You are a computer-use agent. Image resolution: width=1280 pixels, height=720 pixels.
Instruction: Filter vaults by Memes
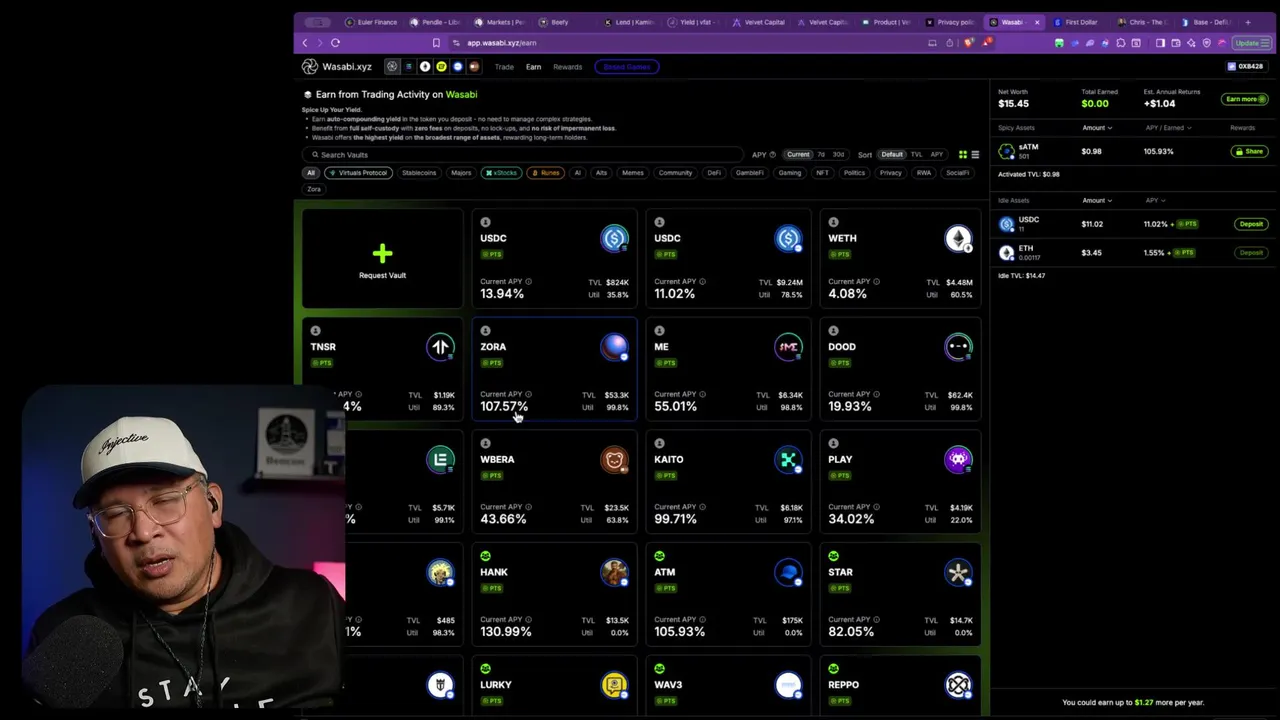point(633,173)
